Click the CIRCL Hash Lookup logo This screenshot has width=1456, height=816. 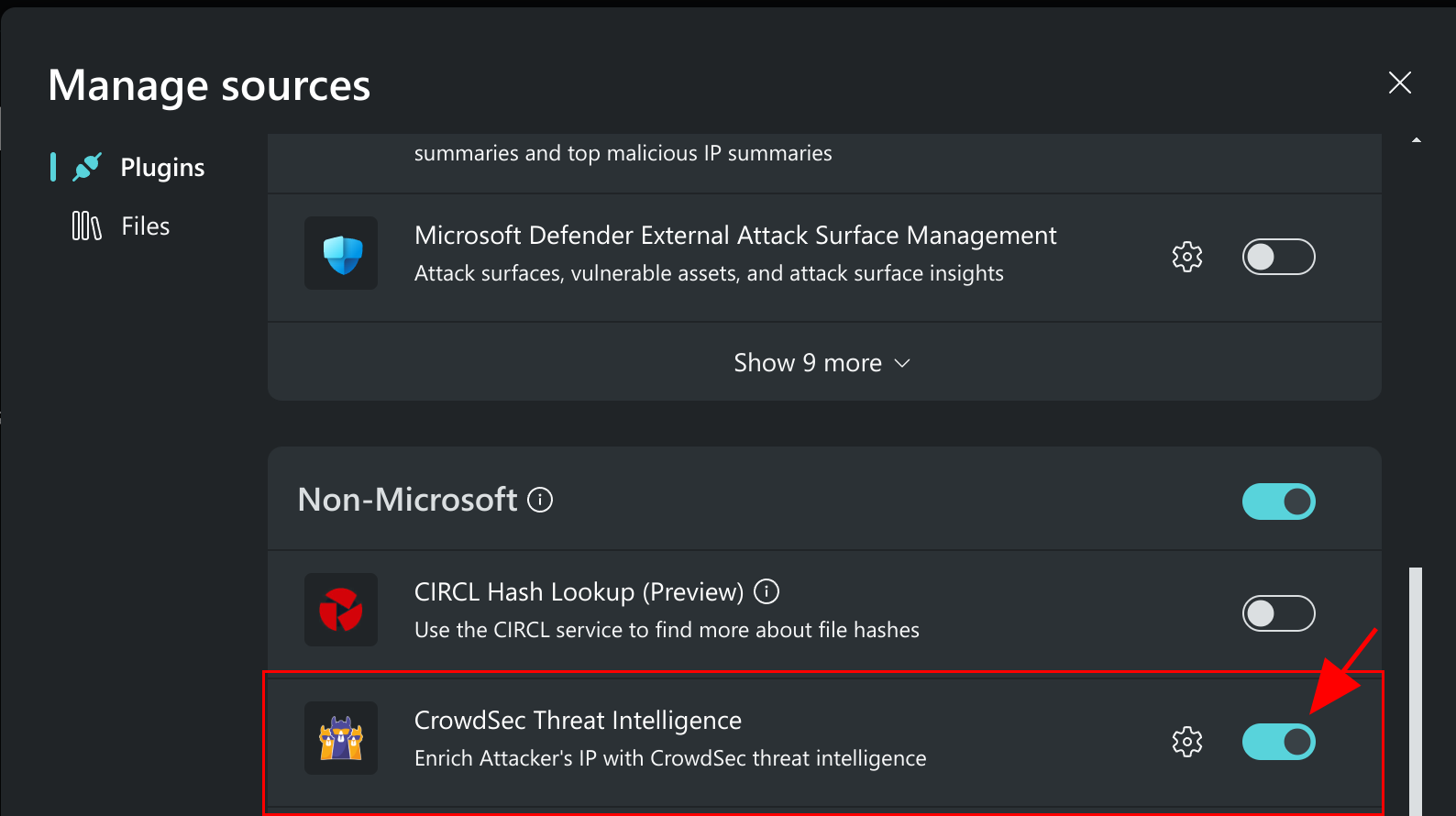tap(340, 610)
